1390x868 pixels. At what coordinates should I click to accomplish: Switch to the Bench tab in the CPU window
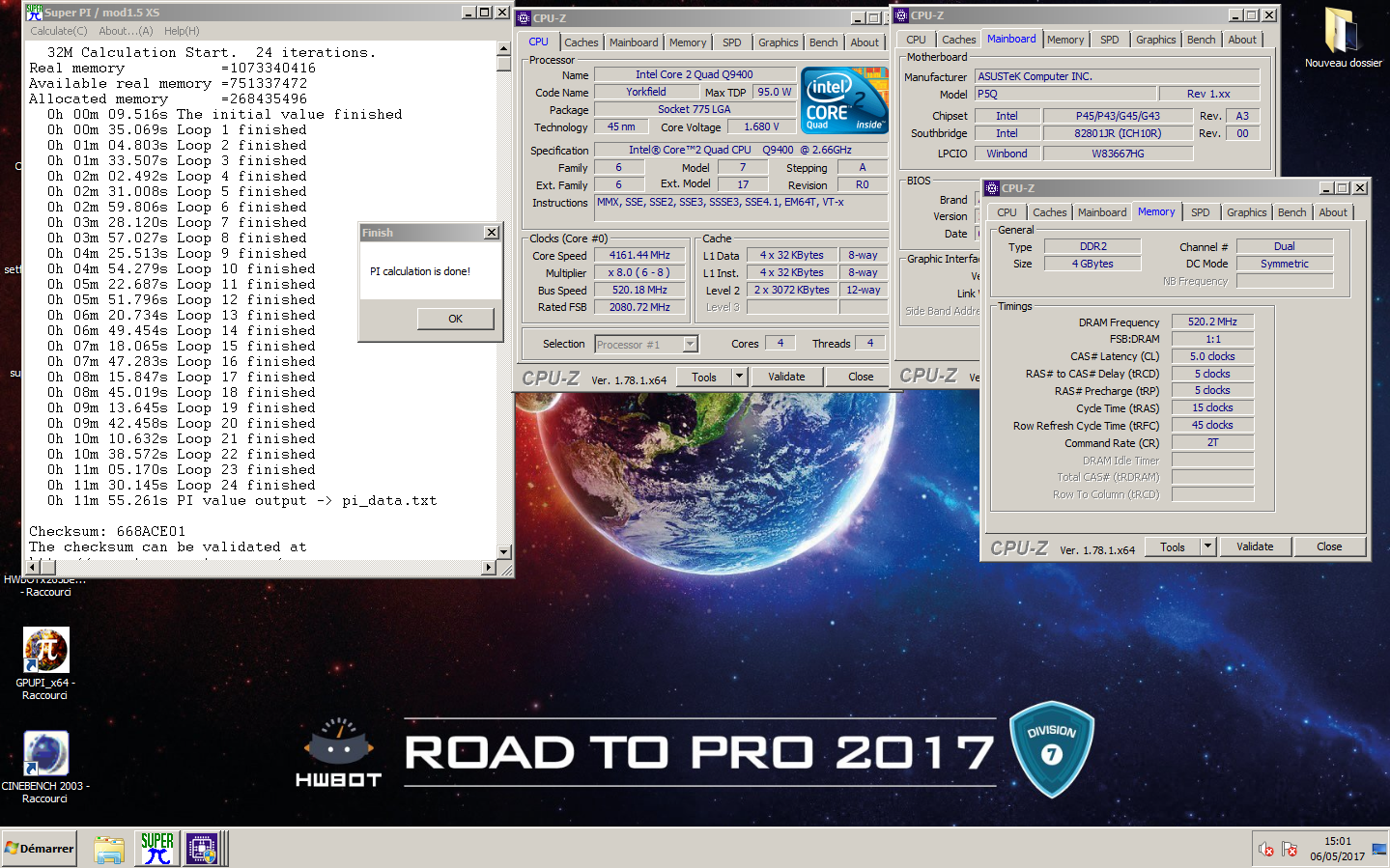(x=823, y=42)
